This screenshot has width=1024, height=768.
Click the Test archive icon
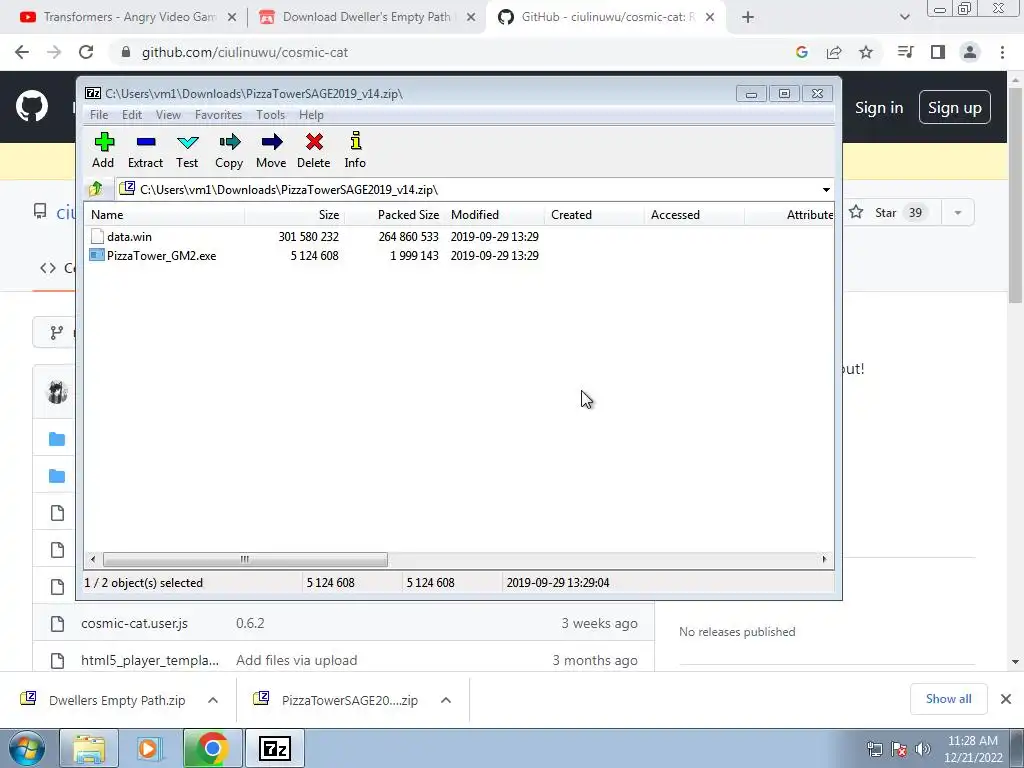tap(187, 150)
